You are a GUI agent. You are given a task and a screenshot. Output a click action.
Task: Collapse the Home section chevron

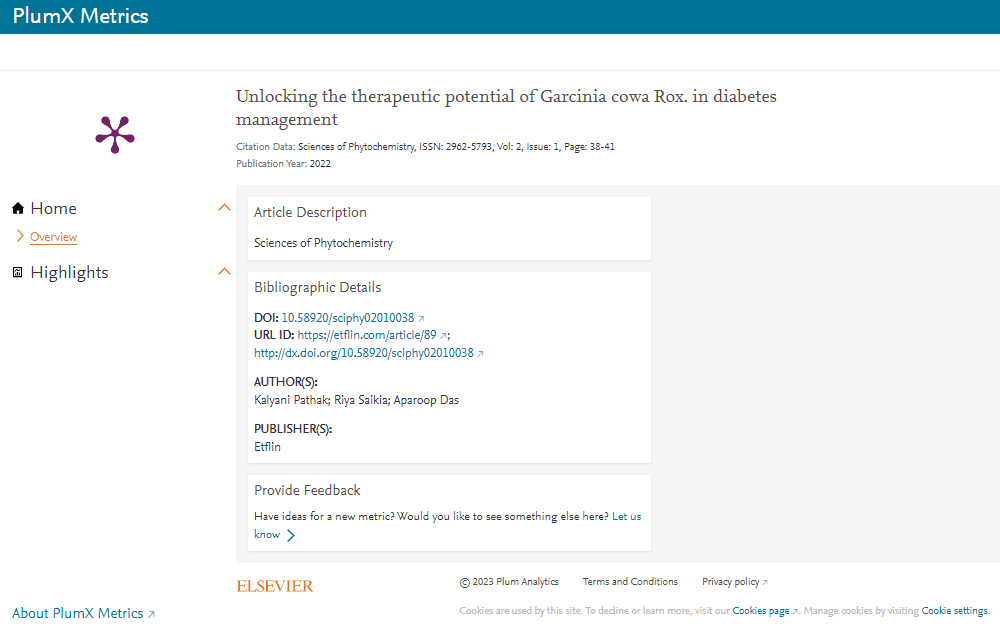[x=224, y=207]
